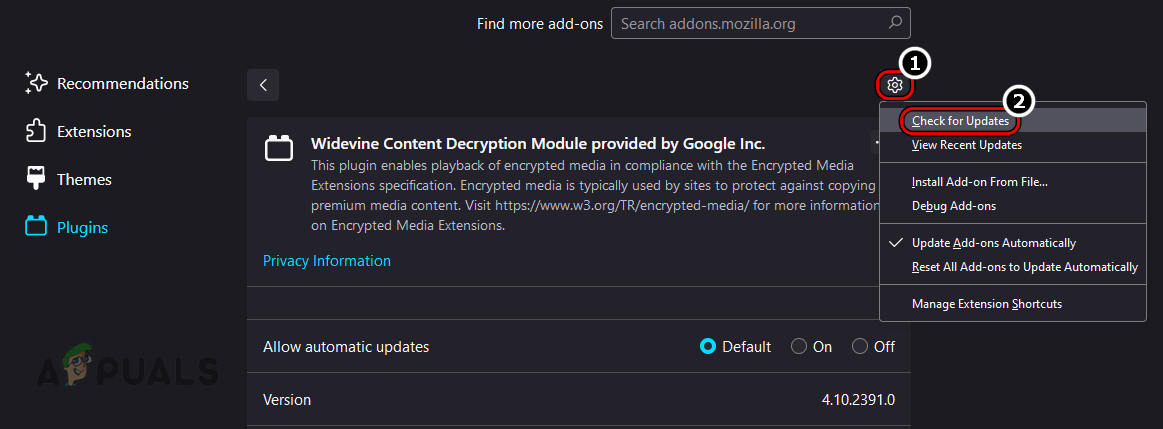Turn automatic updates On
1163x429 pixels.
click(799, 347)
